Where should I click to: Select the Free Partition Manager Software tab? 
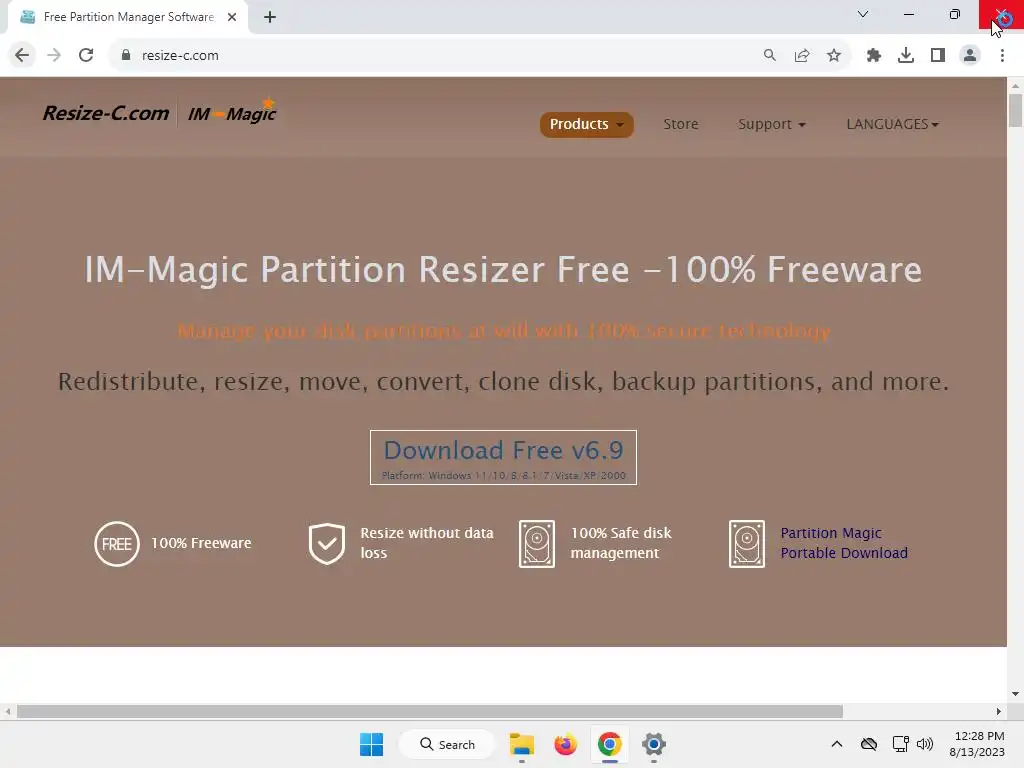coord(128,17)
